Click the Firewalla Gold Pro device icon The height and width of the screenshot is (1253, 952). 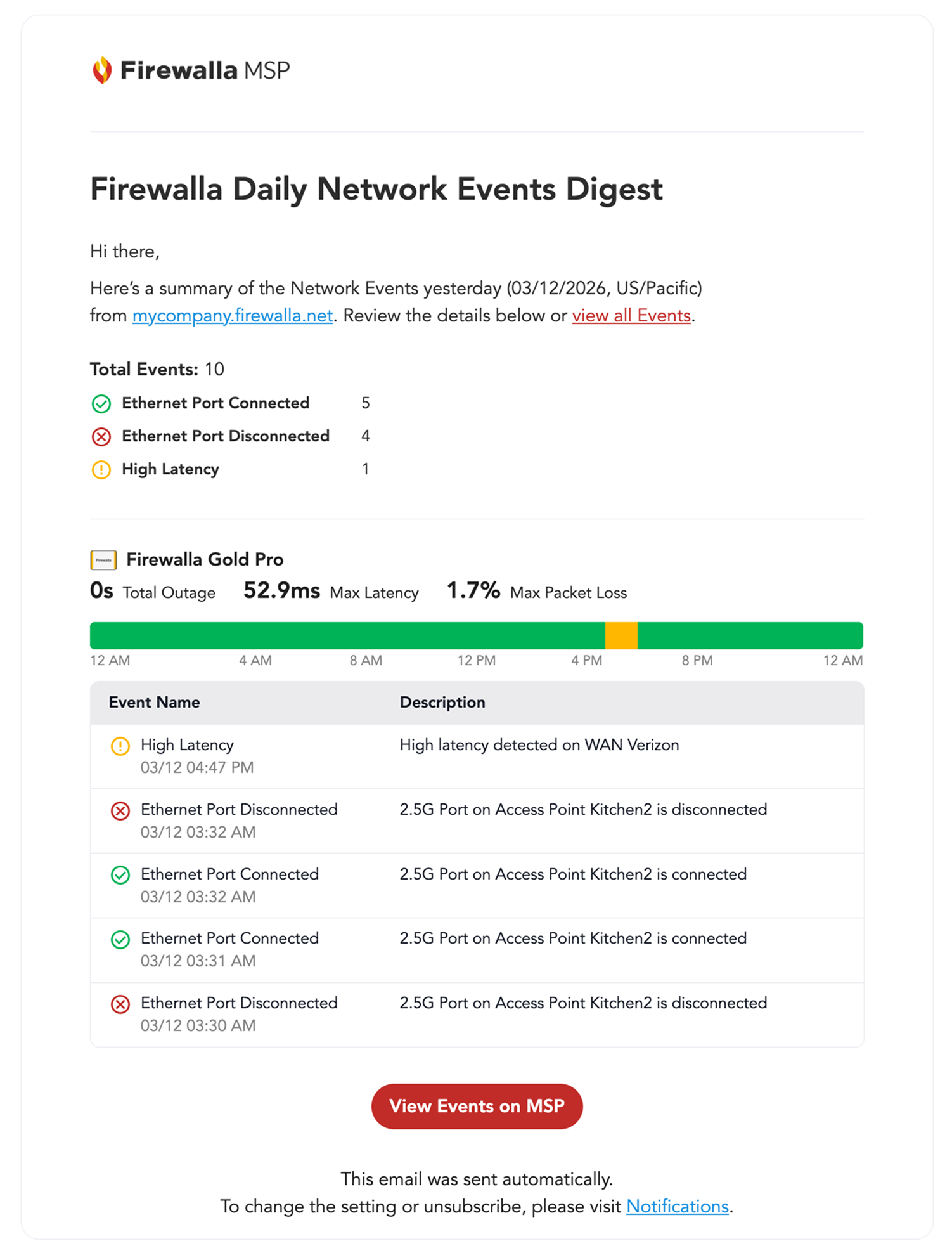pos(103,560)
